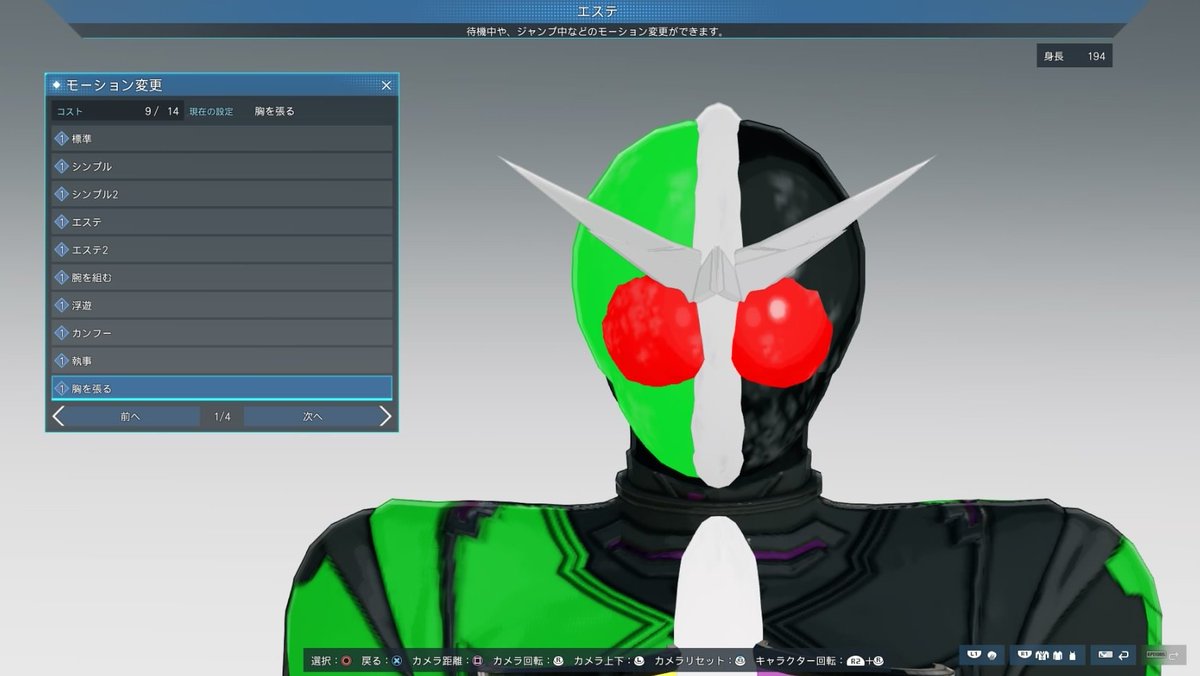Select the 浮遊 motion entry
The image size is (1200, 676).
222,305
